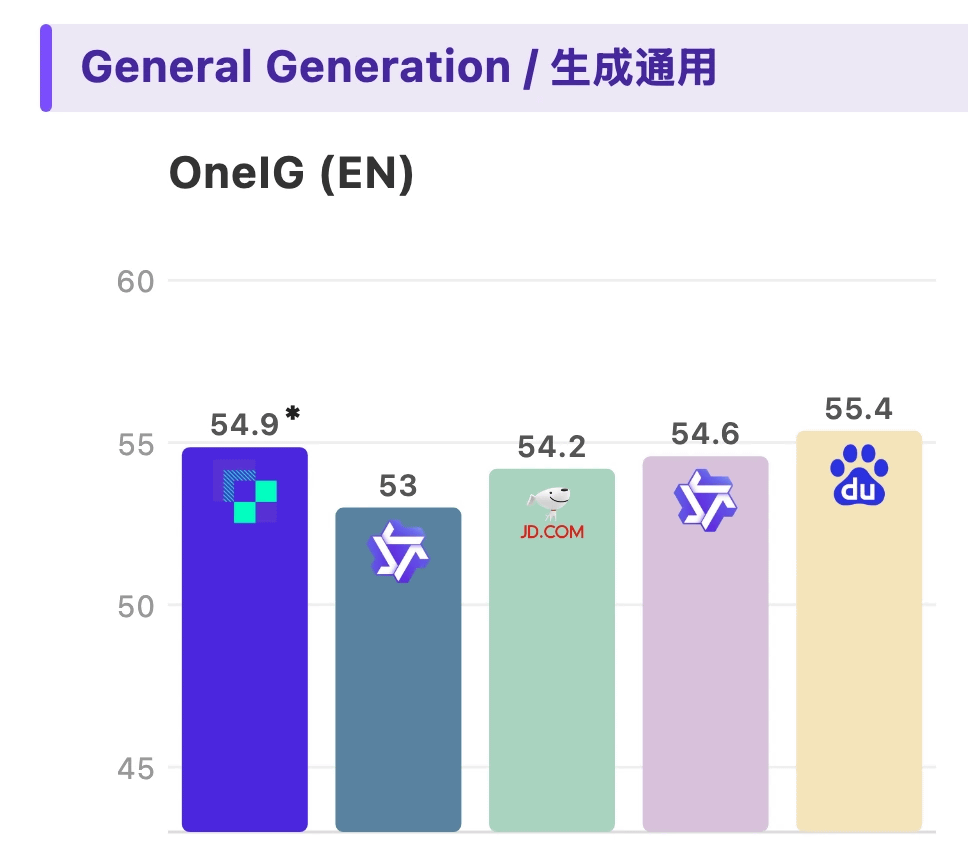Click the JD.COM logo
The image size is (968, 860).
point(551,514)
